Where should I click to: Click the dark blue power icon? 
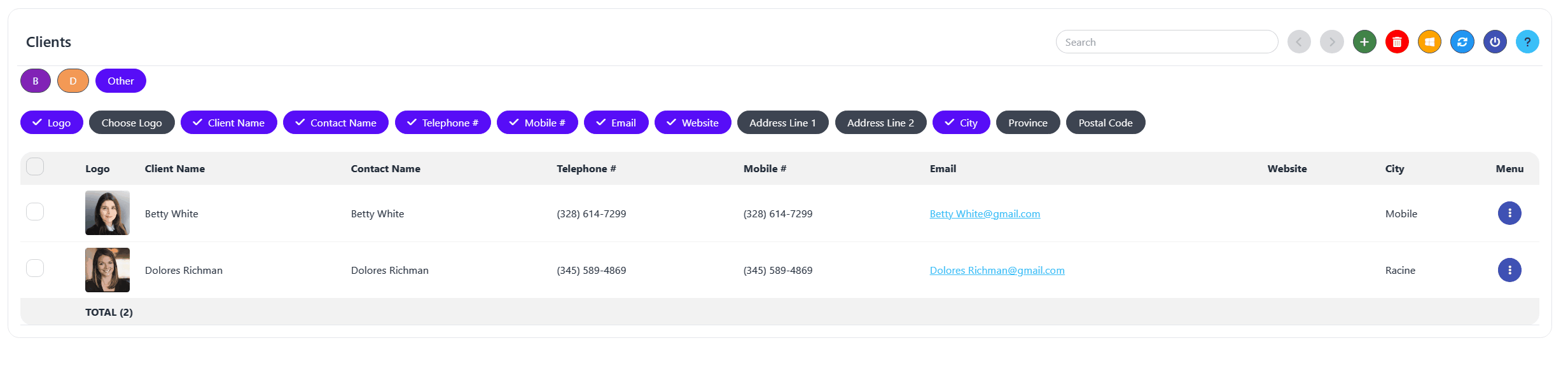1495,42
